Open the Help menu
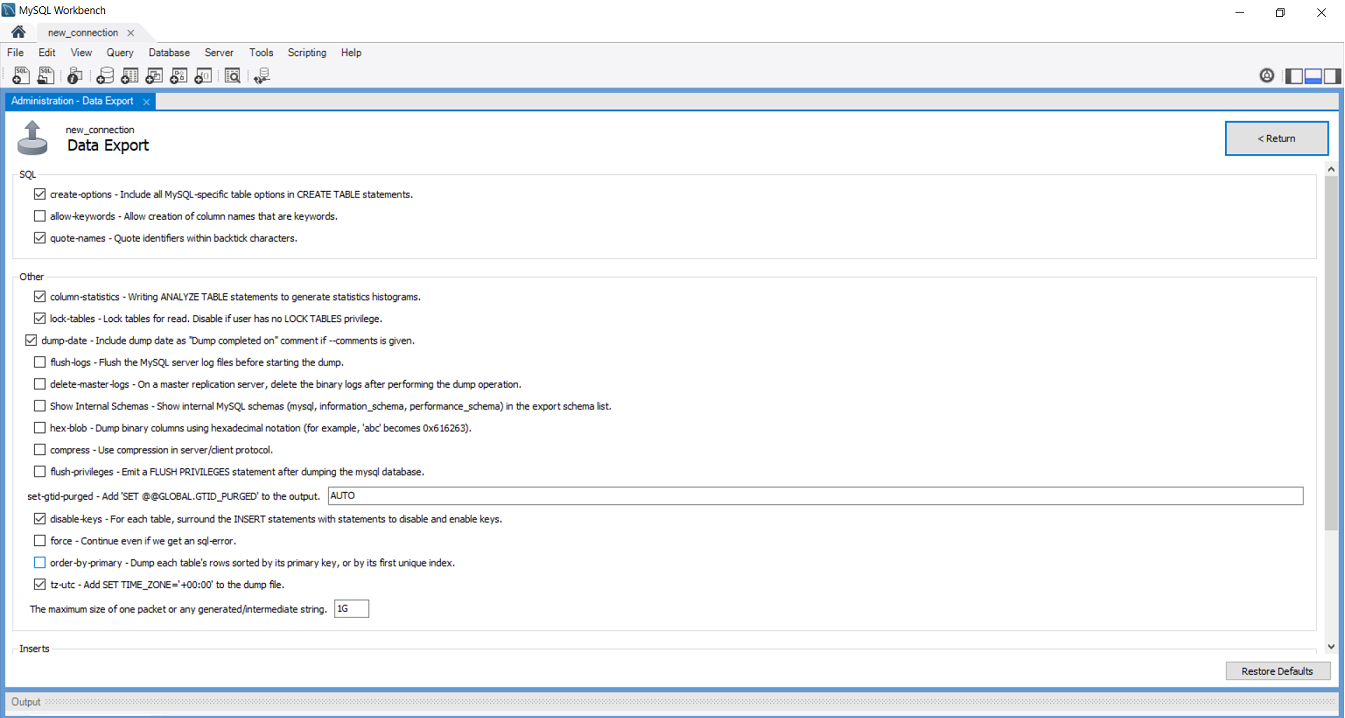This screenshot has height=718, width=1345. click(351, 53)
